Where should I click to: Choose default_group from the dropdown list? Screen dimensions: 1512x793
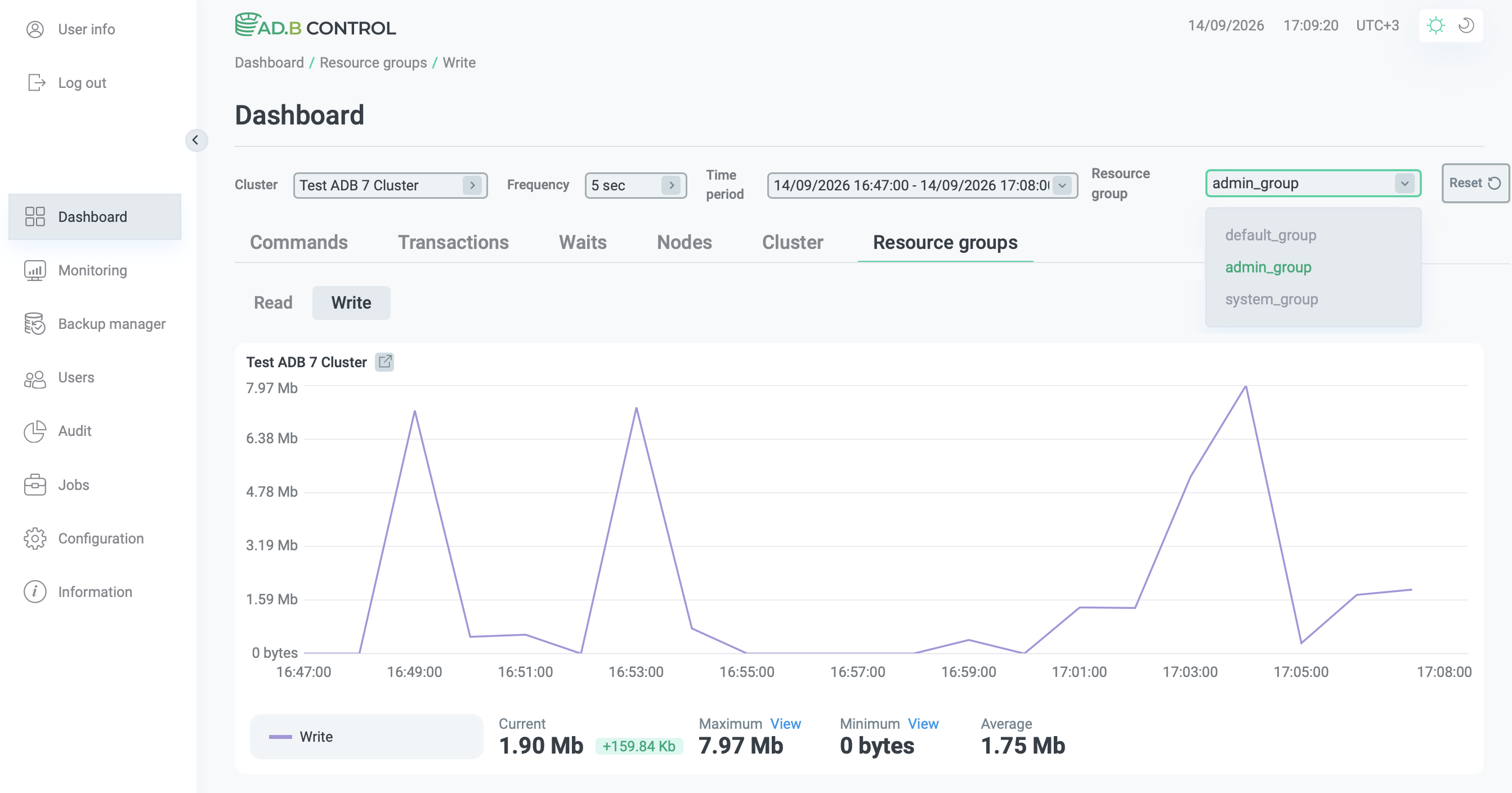coord(1271,235)
